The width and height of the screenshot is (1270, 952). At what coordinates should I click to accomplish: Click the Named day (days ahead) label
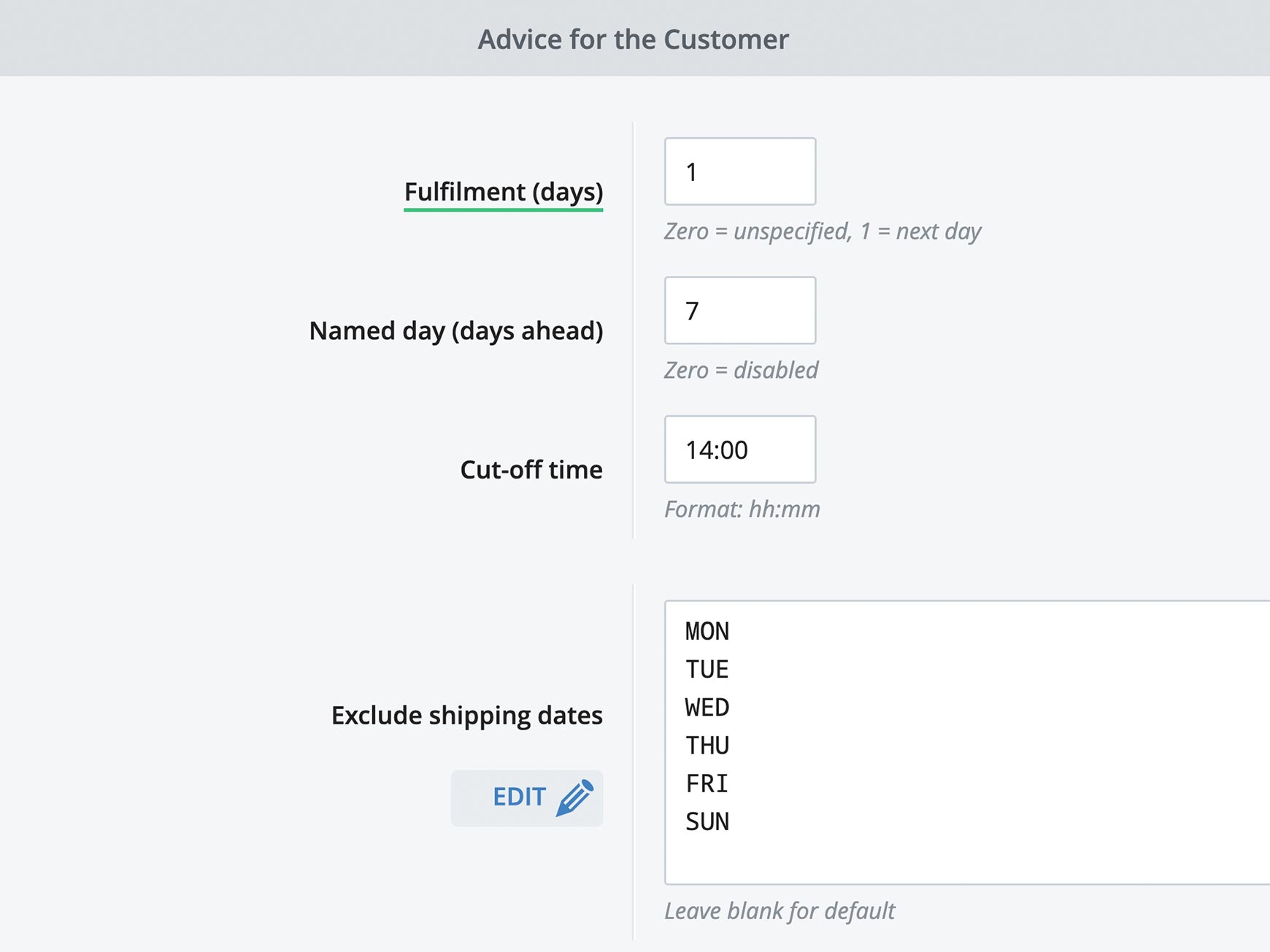456,330
